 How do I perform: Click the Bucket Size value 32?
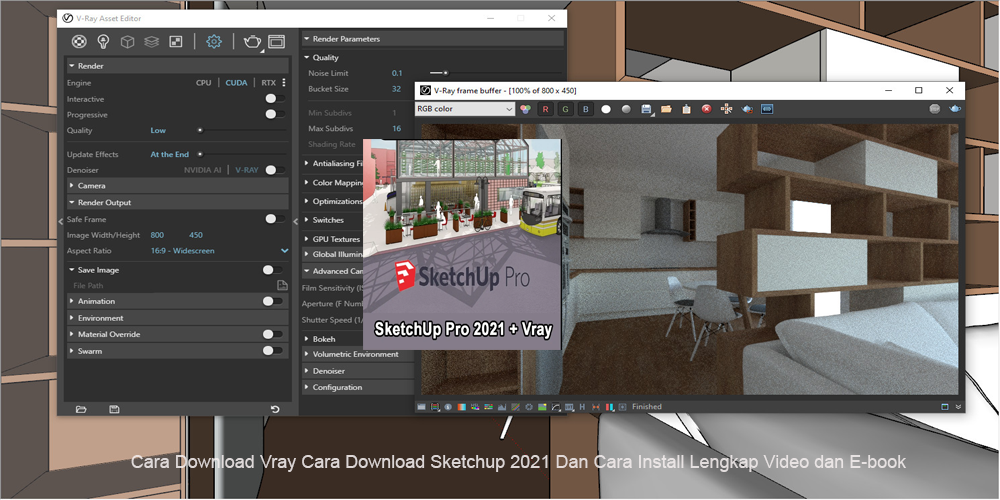point(397,89)
